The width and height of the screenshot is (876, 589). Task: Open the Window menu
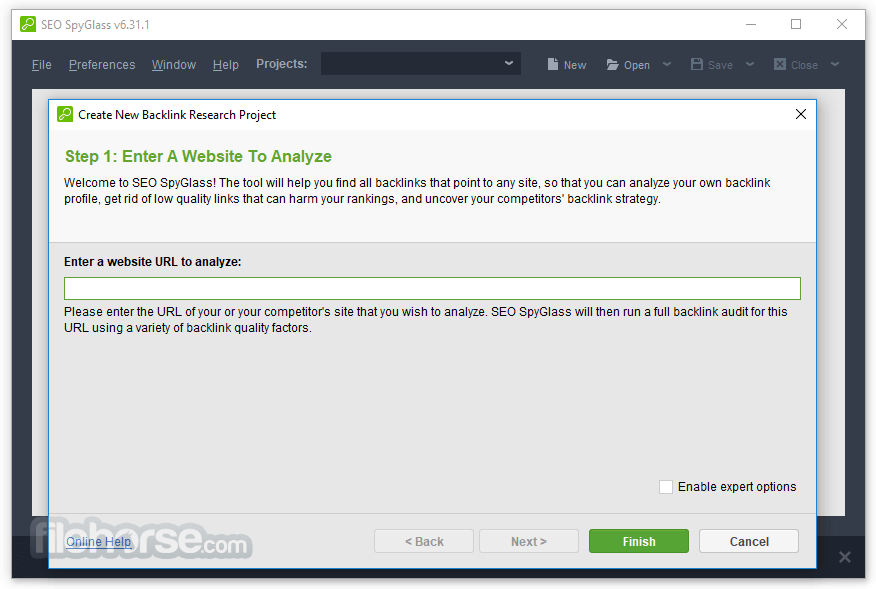(174, 65)
